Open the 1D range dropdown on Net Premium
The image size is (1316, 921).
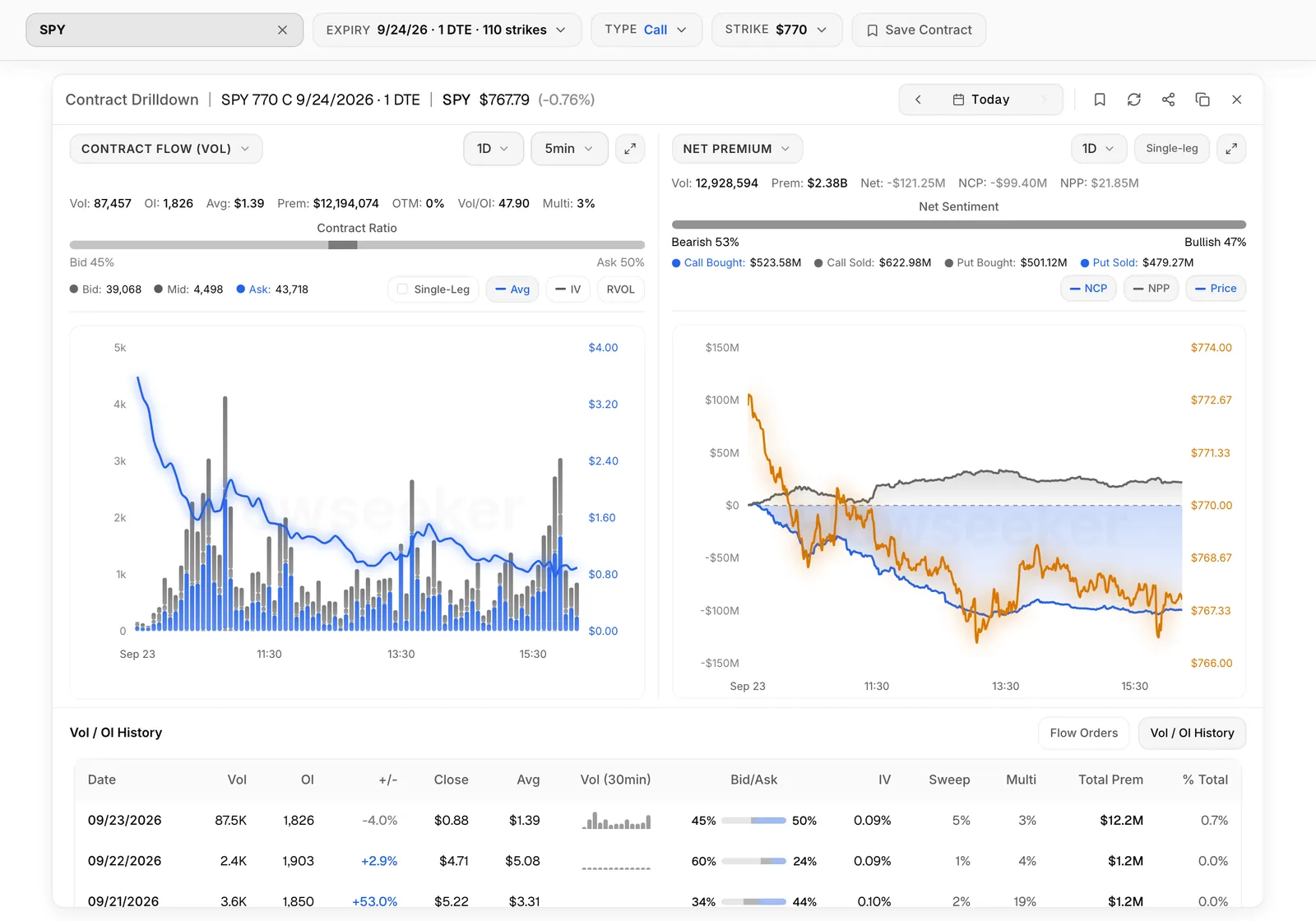[1098, 149]
